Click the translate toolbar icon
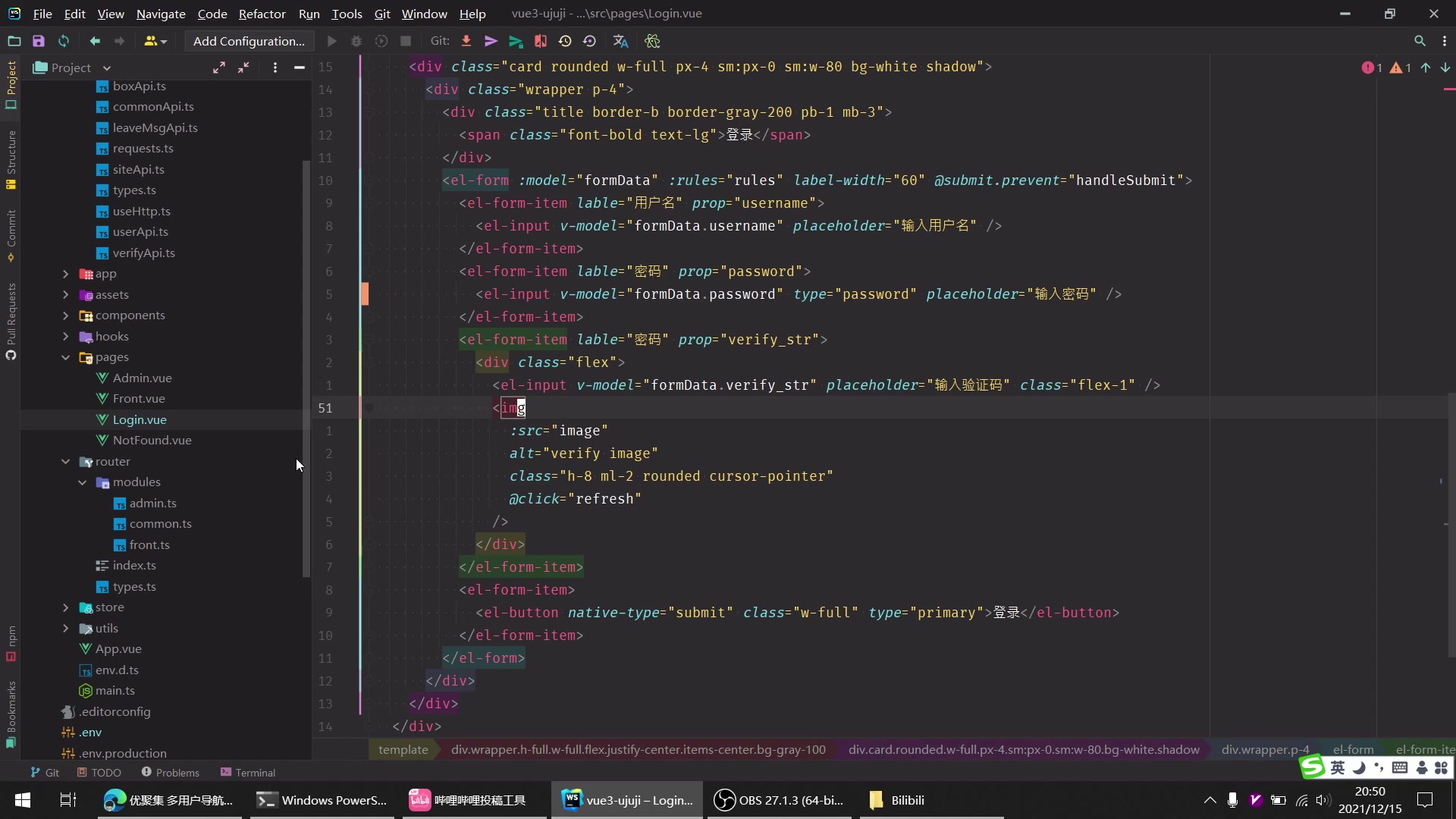1456x819 pixels. coord(620,41)
